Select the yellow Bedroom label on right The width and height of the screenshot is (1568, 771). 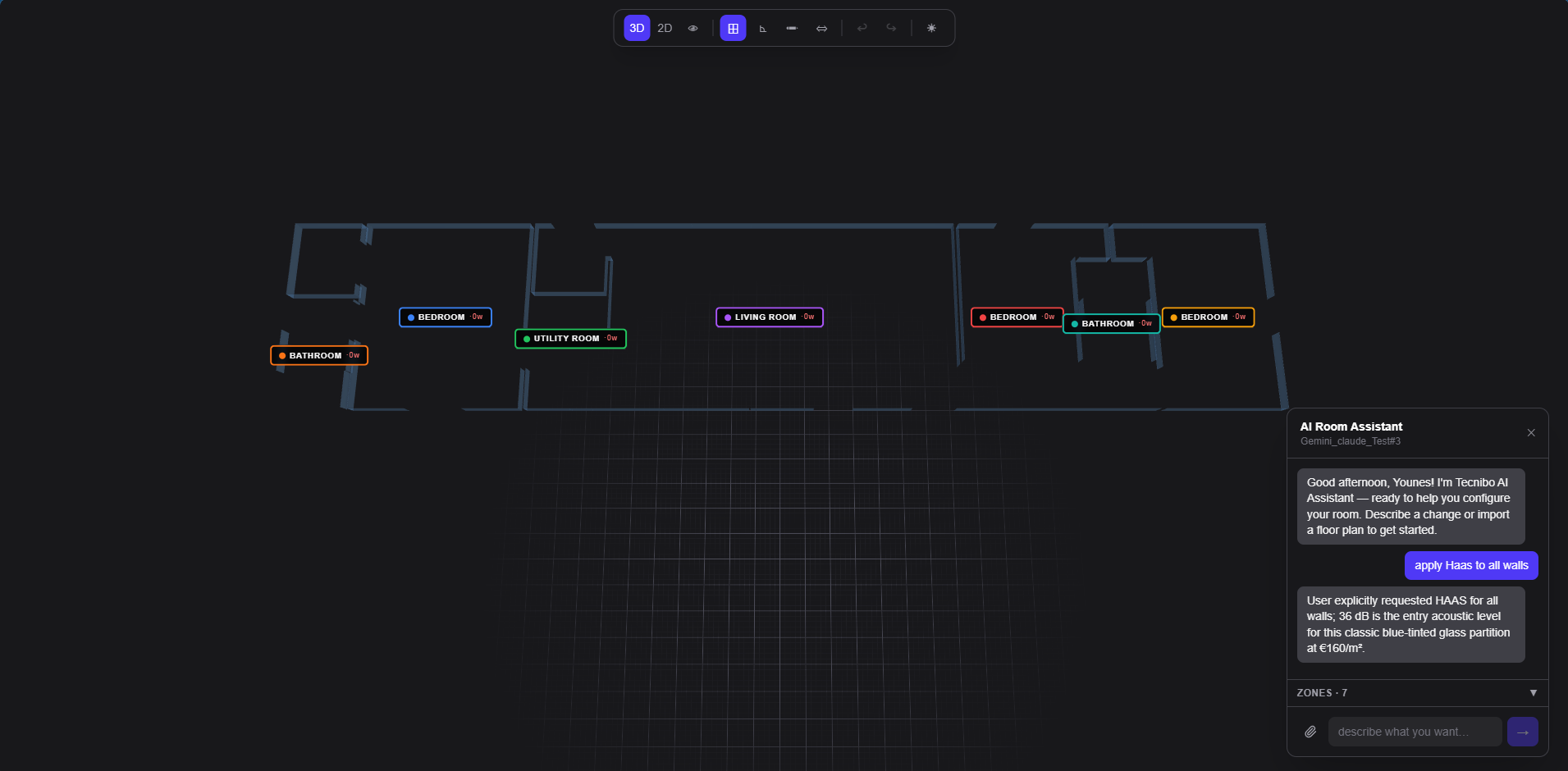point(1209,317)
